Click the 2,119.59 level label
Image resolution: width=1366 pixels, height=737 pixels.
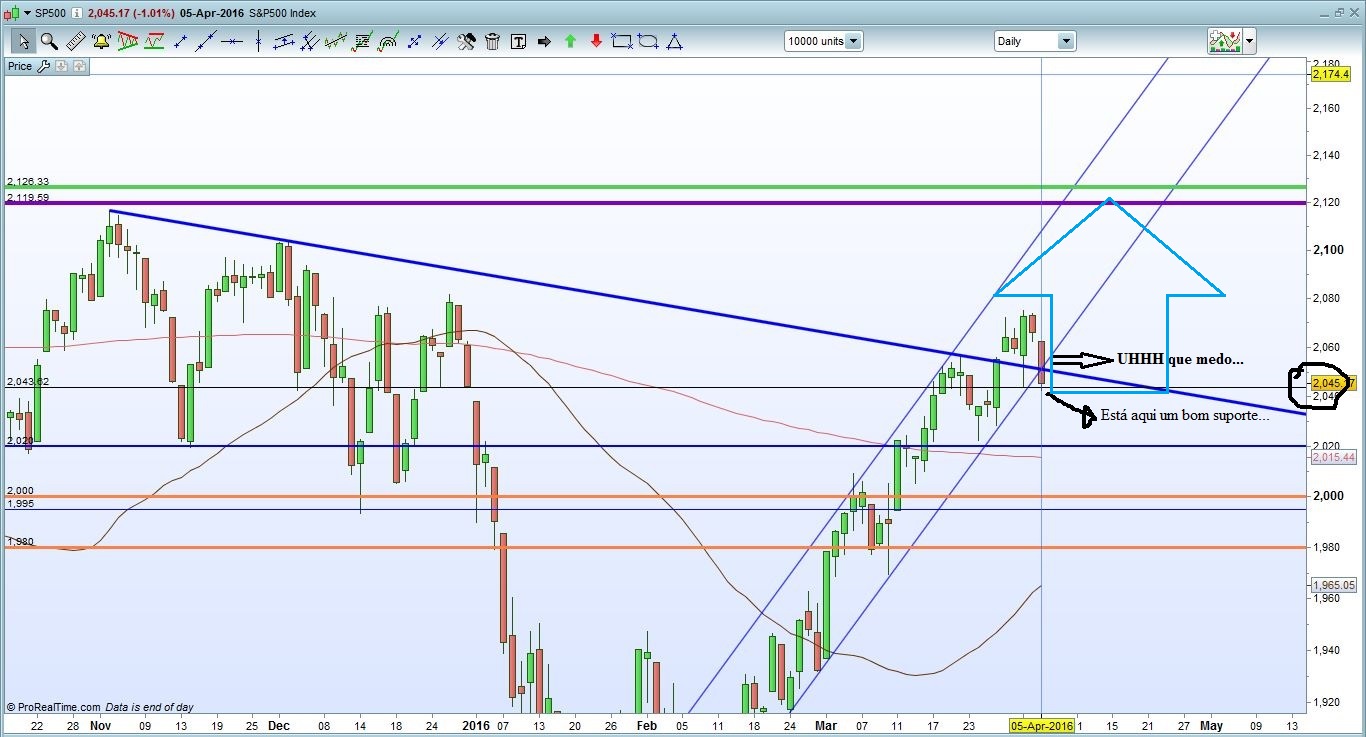(27, 198)
